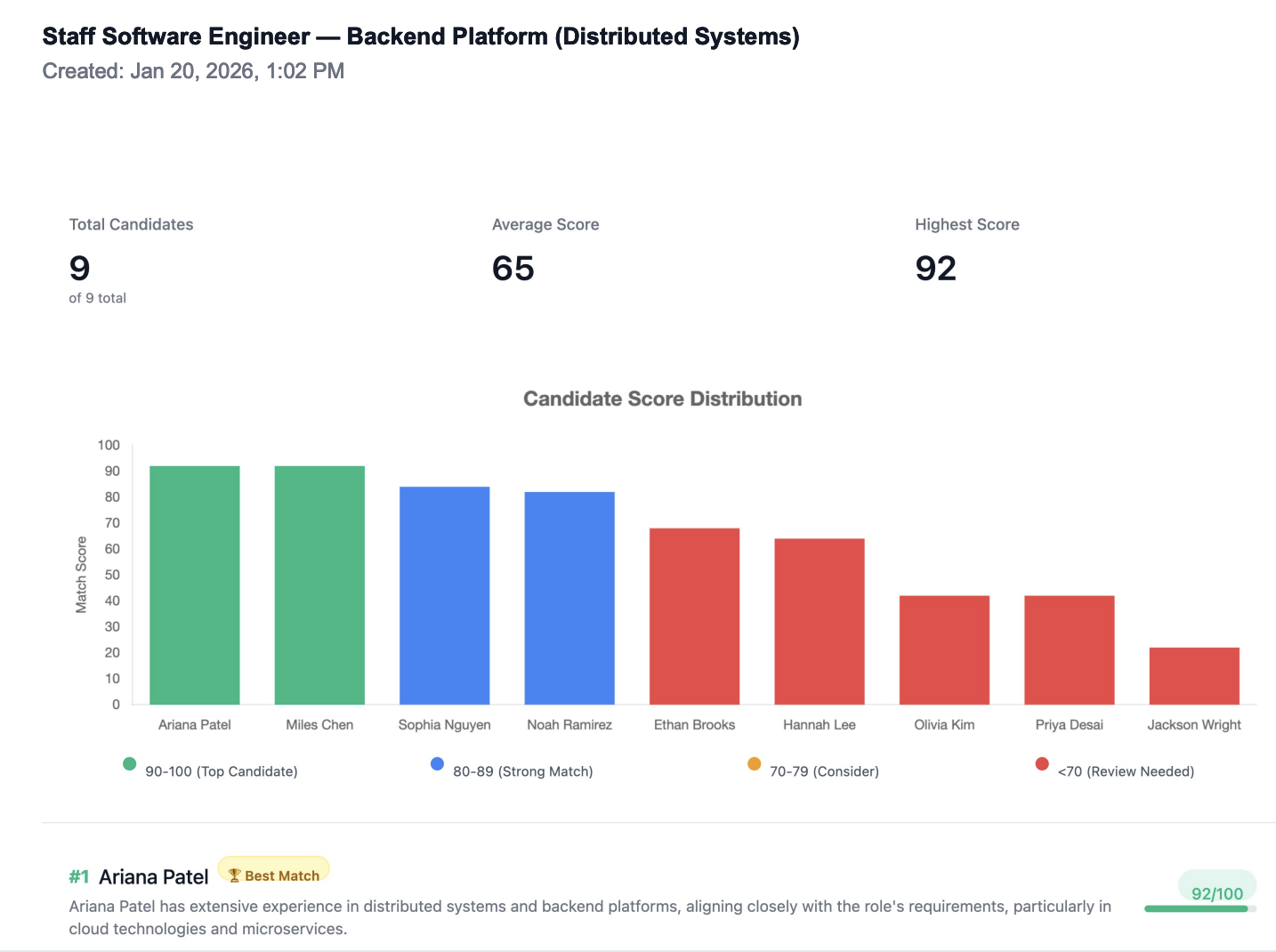Select Ethan Brooks's red chart bar

click(695, 616)
